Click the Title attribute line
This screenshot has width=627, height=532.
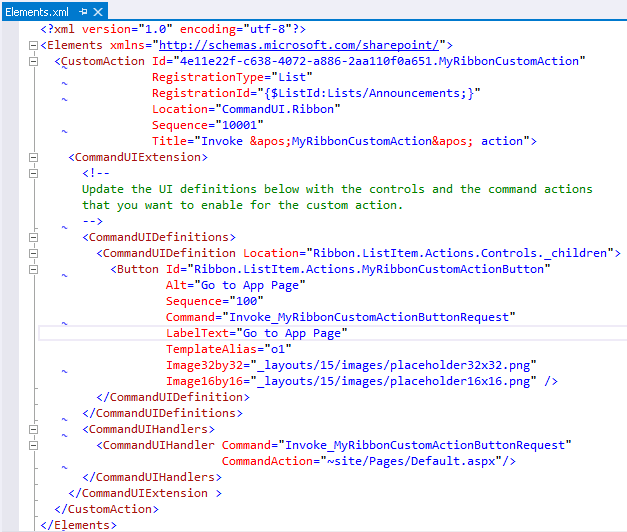point(344,141)
